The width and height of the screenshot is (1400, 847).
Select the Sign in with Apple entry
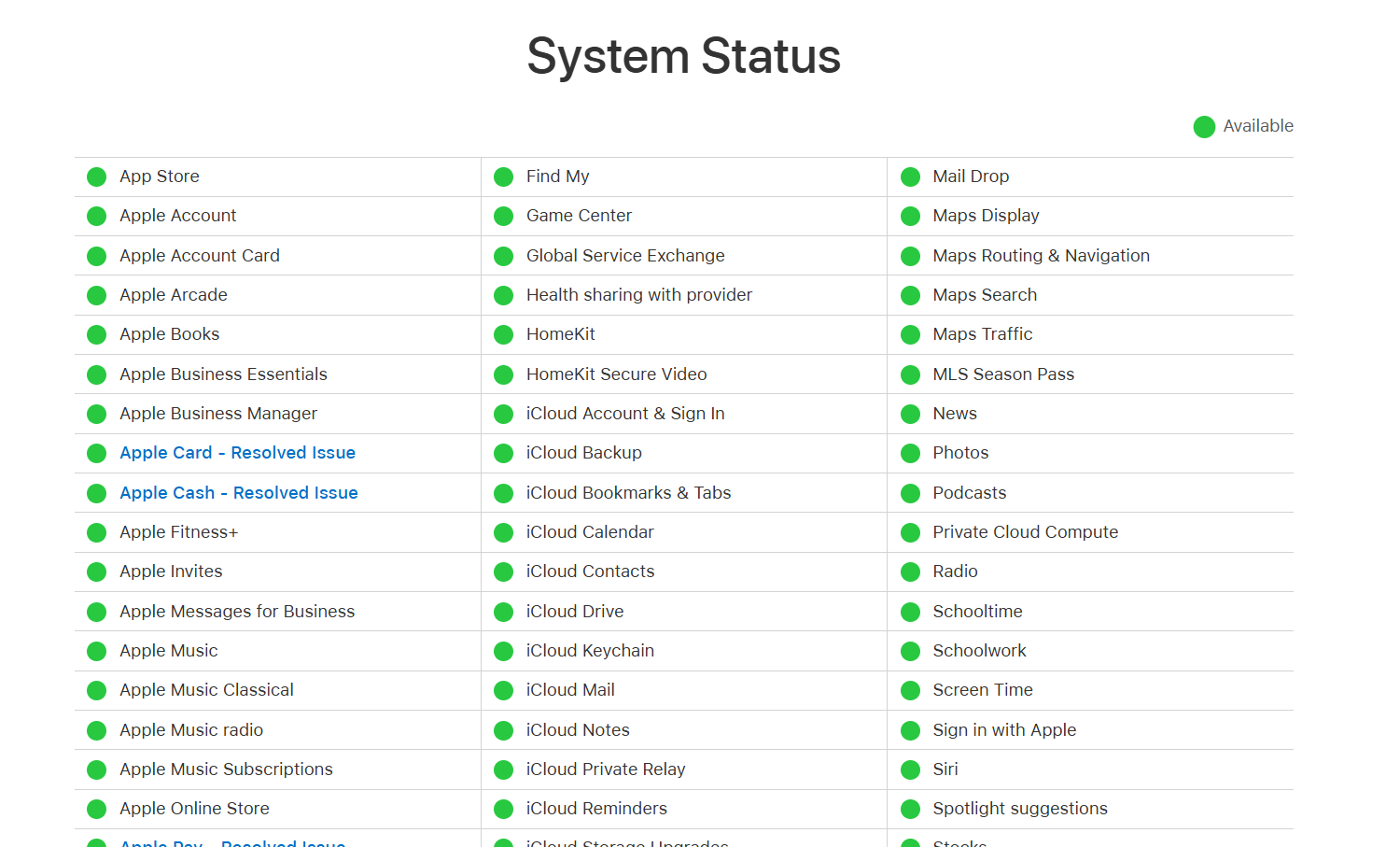coord(1004,730)
